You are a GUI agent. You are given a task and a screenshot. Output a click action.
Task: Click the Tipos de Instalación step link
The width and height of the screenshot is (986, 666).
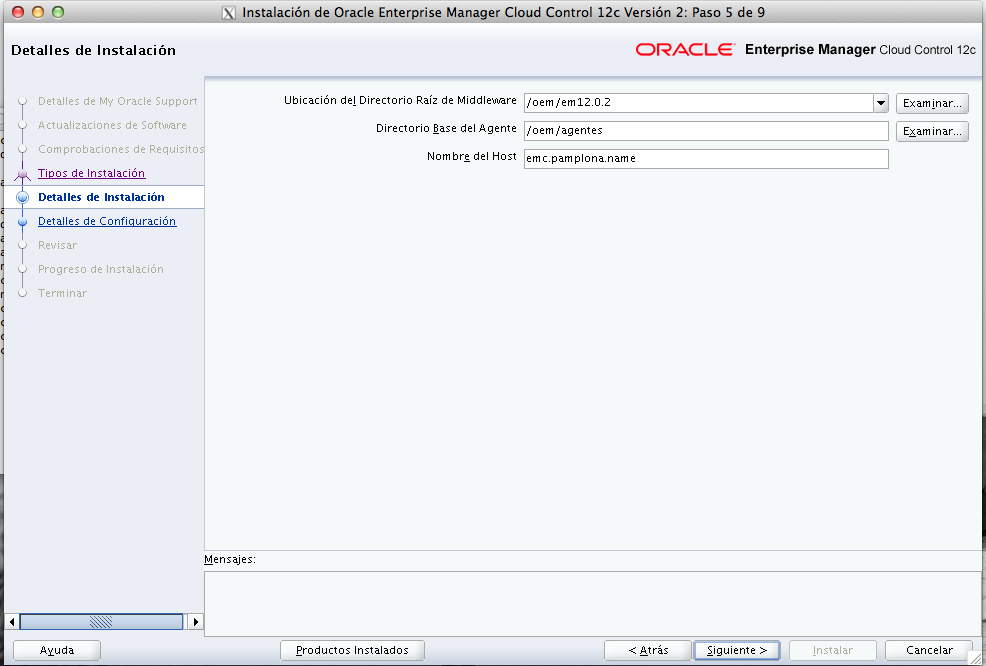click(x=91, y=173)
